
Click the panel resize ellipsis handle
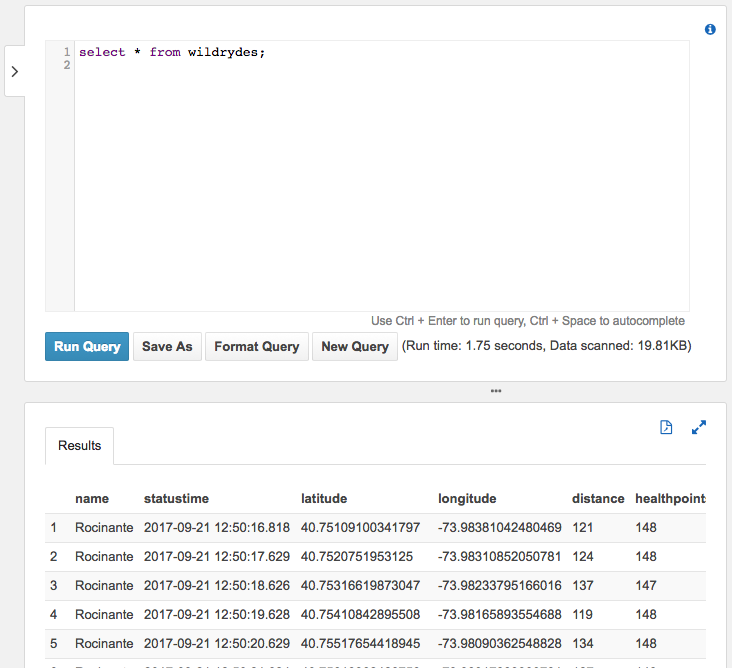click(x=496, y=391)
